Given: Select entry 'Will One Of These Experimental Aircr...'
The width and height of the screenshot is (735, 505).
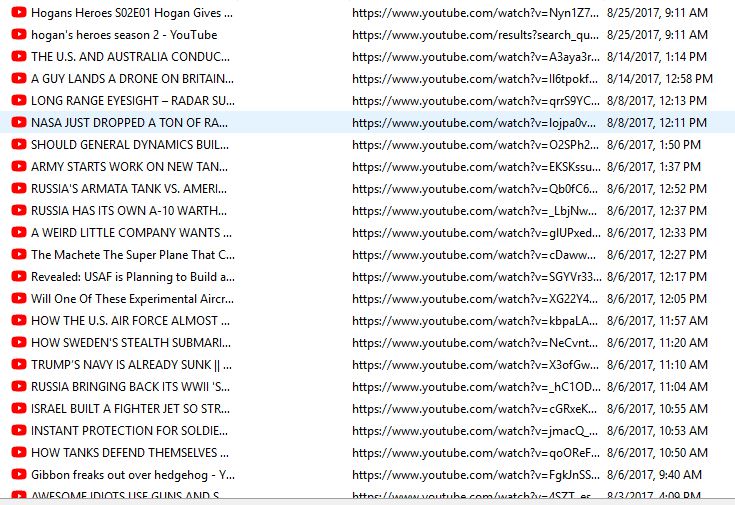Looking at the screenshot, I should [x=132, y=299].
